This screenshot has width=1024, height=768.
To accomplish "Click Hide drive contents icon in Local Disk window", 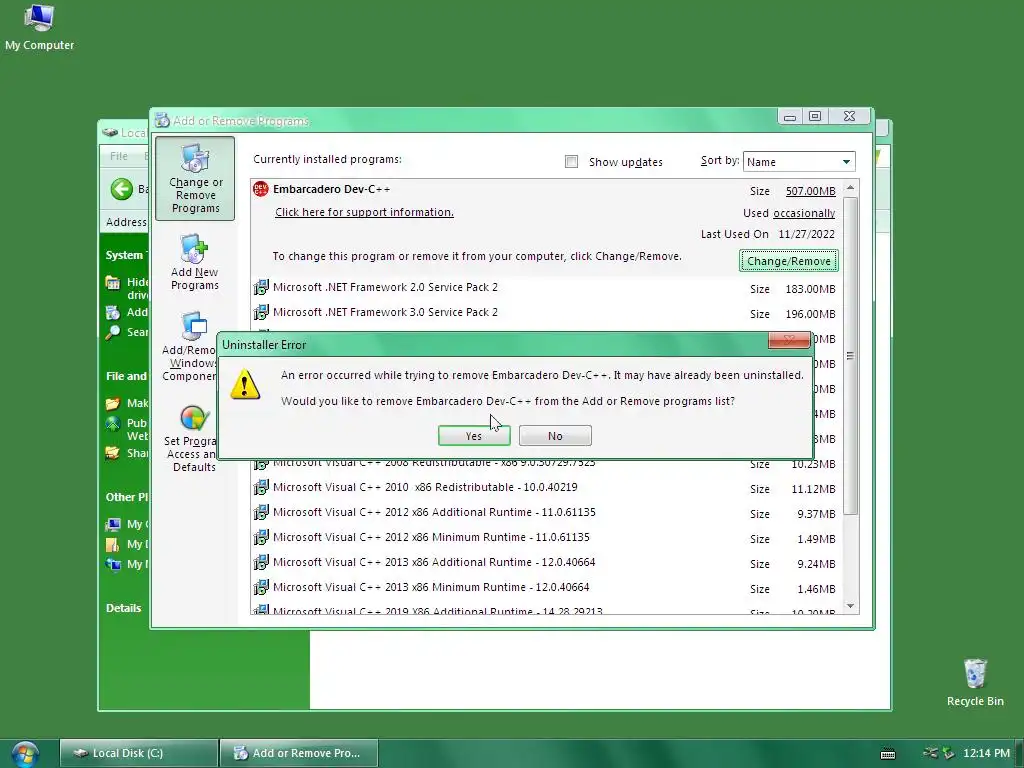I will [x=113, y=283].
